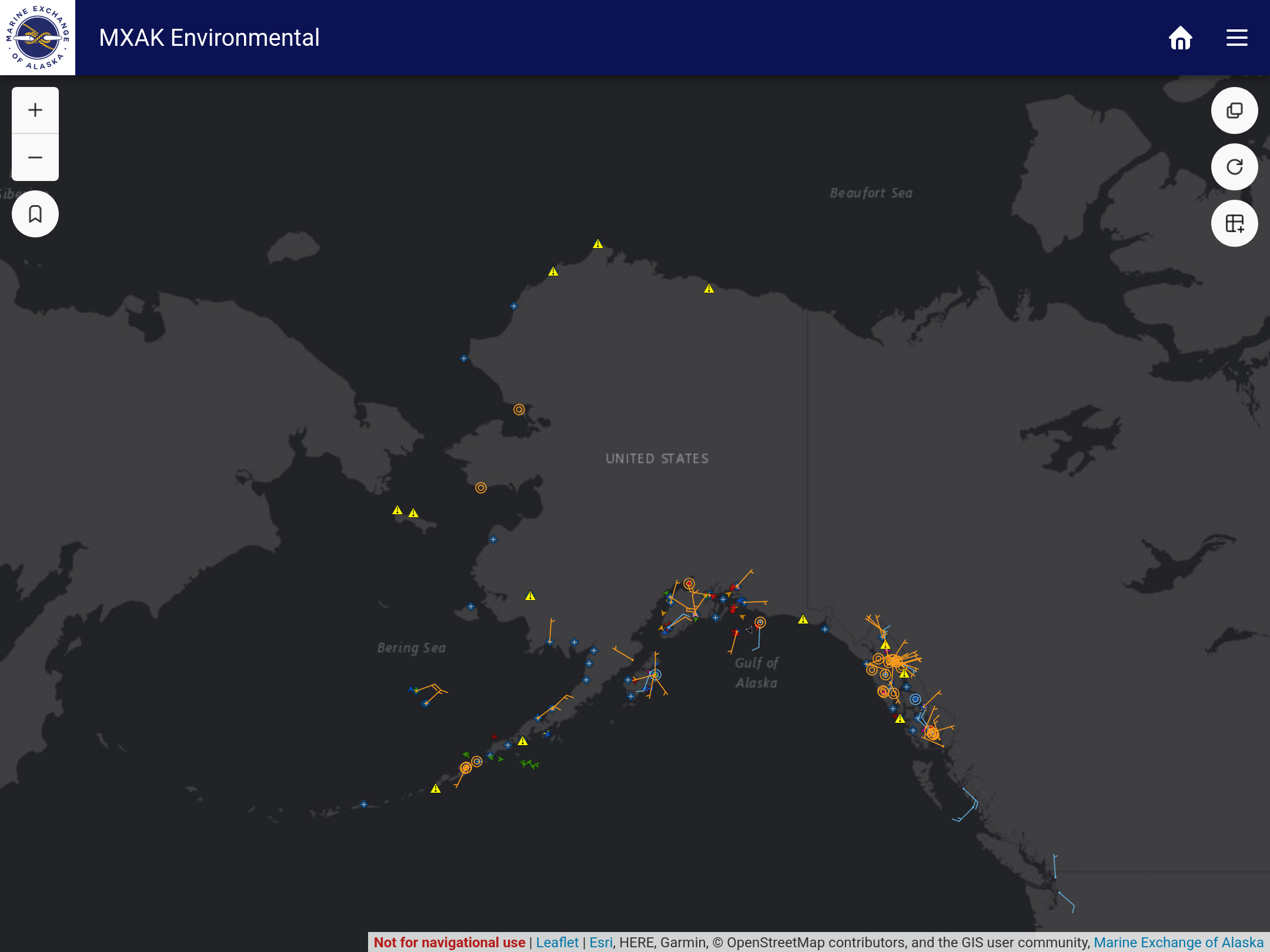The width and height of the screenshot is (1270, 952).
Task: Refresh the map data
Action: pos(1234,167)
